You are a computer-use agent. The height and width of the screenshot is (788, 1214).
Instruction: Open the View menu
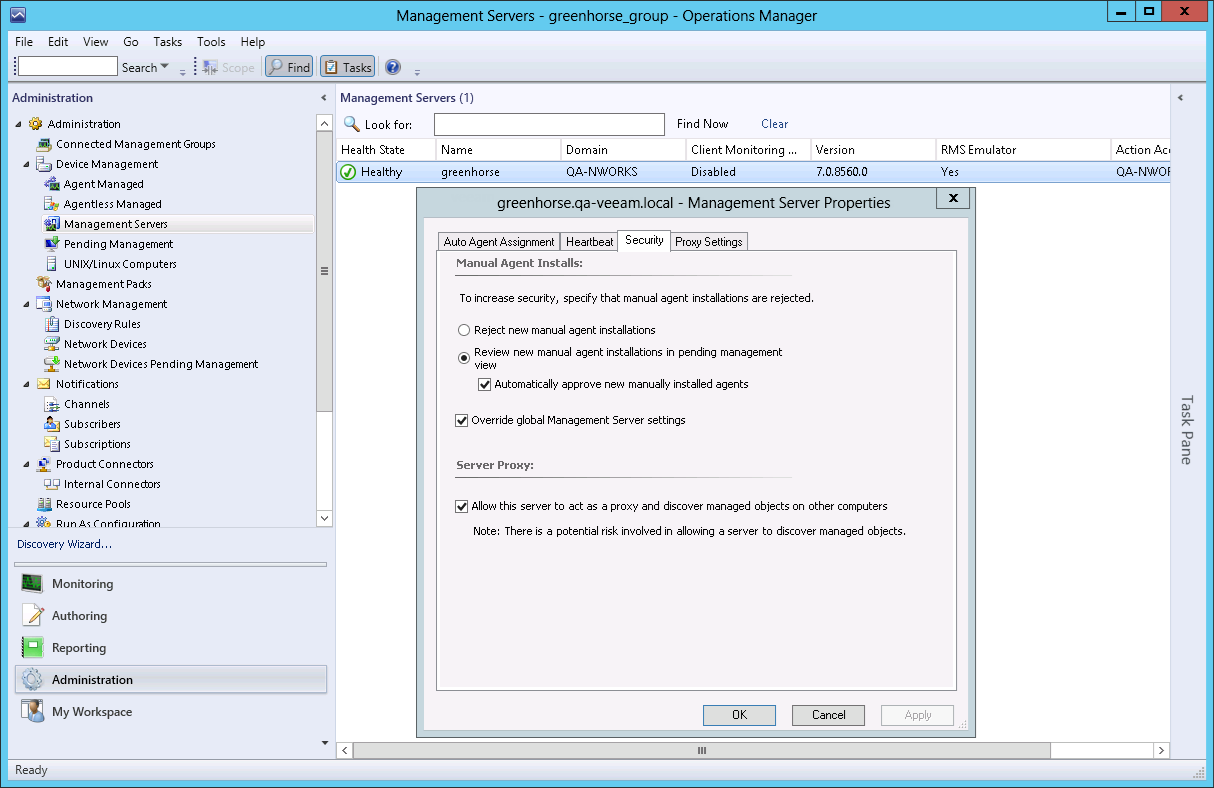96,42
